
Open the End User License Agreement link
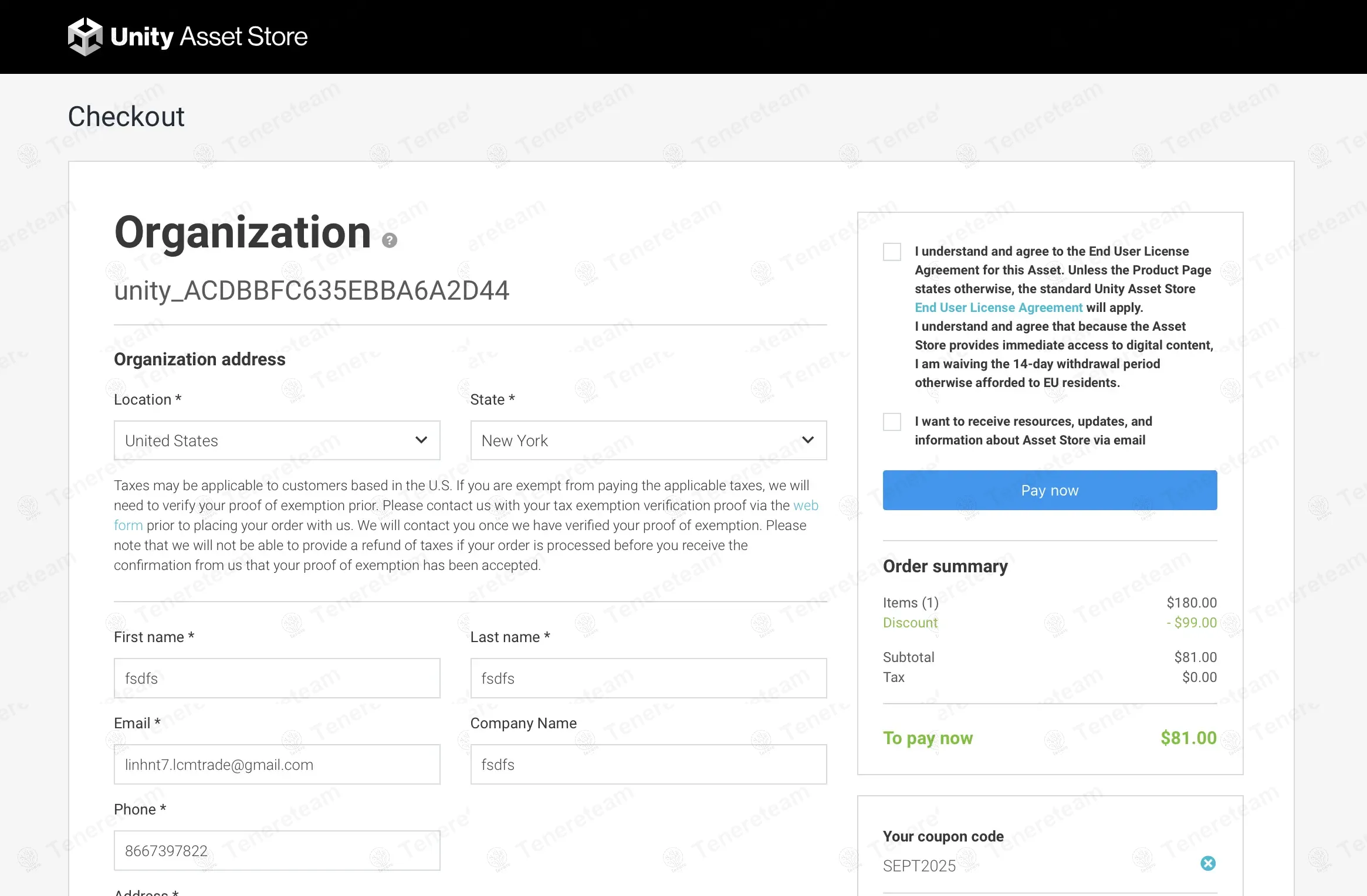(999, 307)
